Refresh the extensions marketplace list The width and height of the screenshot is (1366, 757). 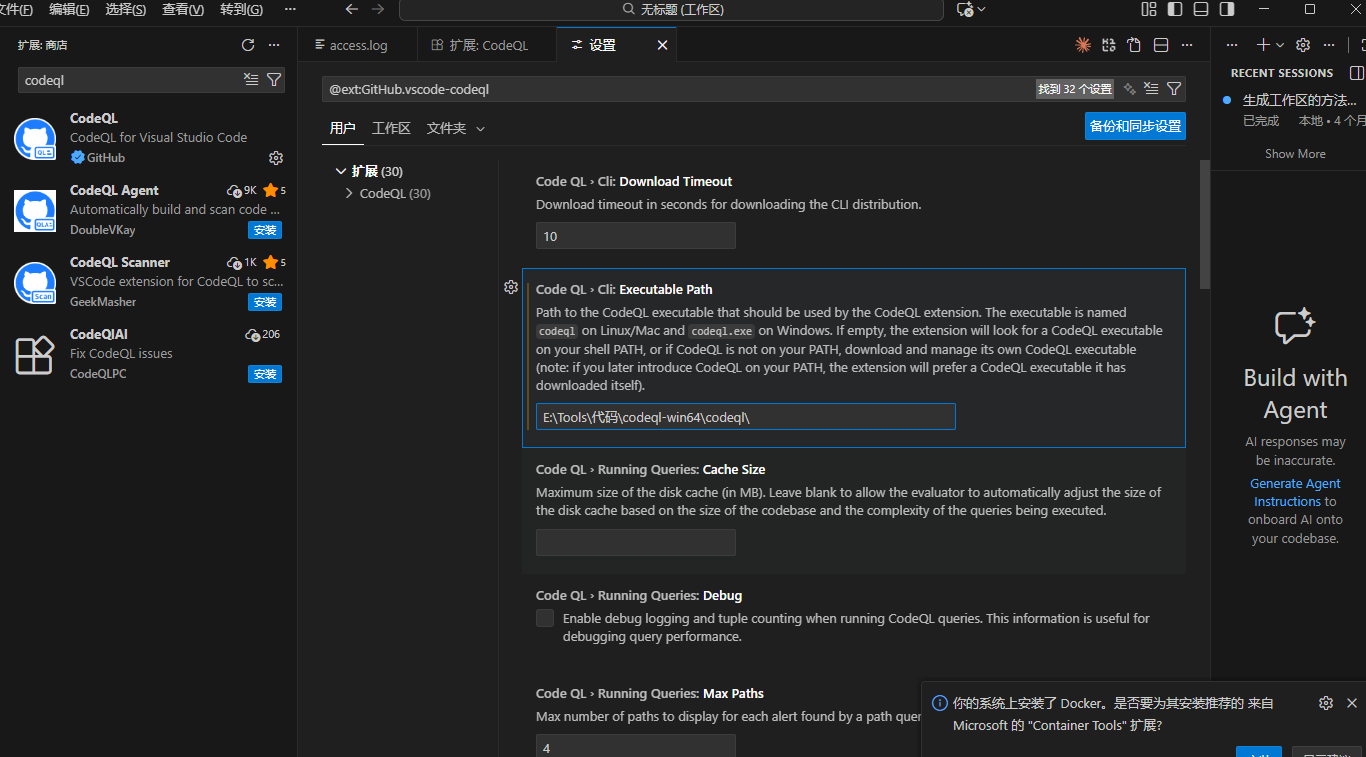tap(248, 45)
